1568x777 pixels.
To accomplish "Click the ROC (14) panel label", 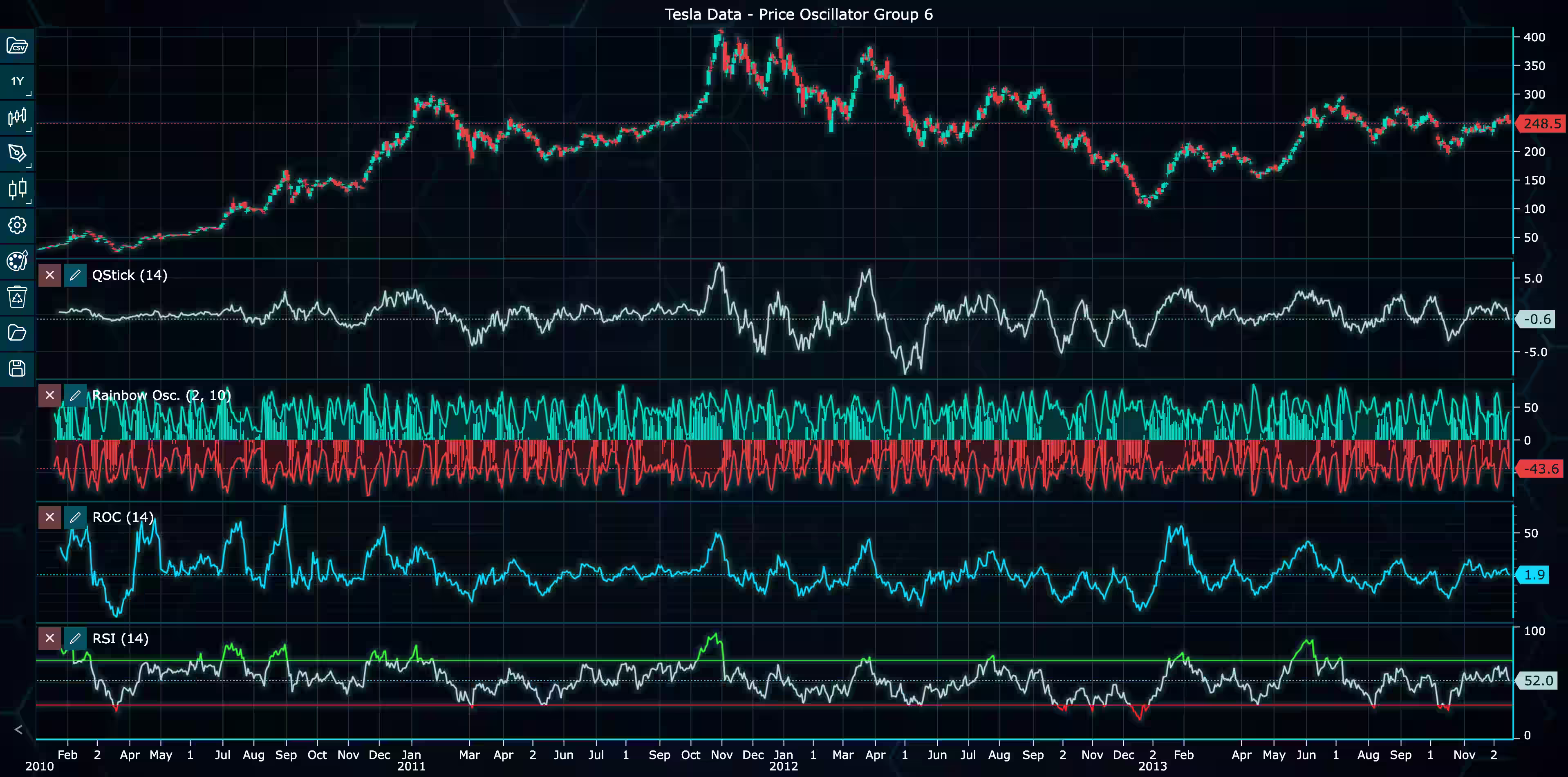I will click(x=123, y=518).
